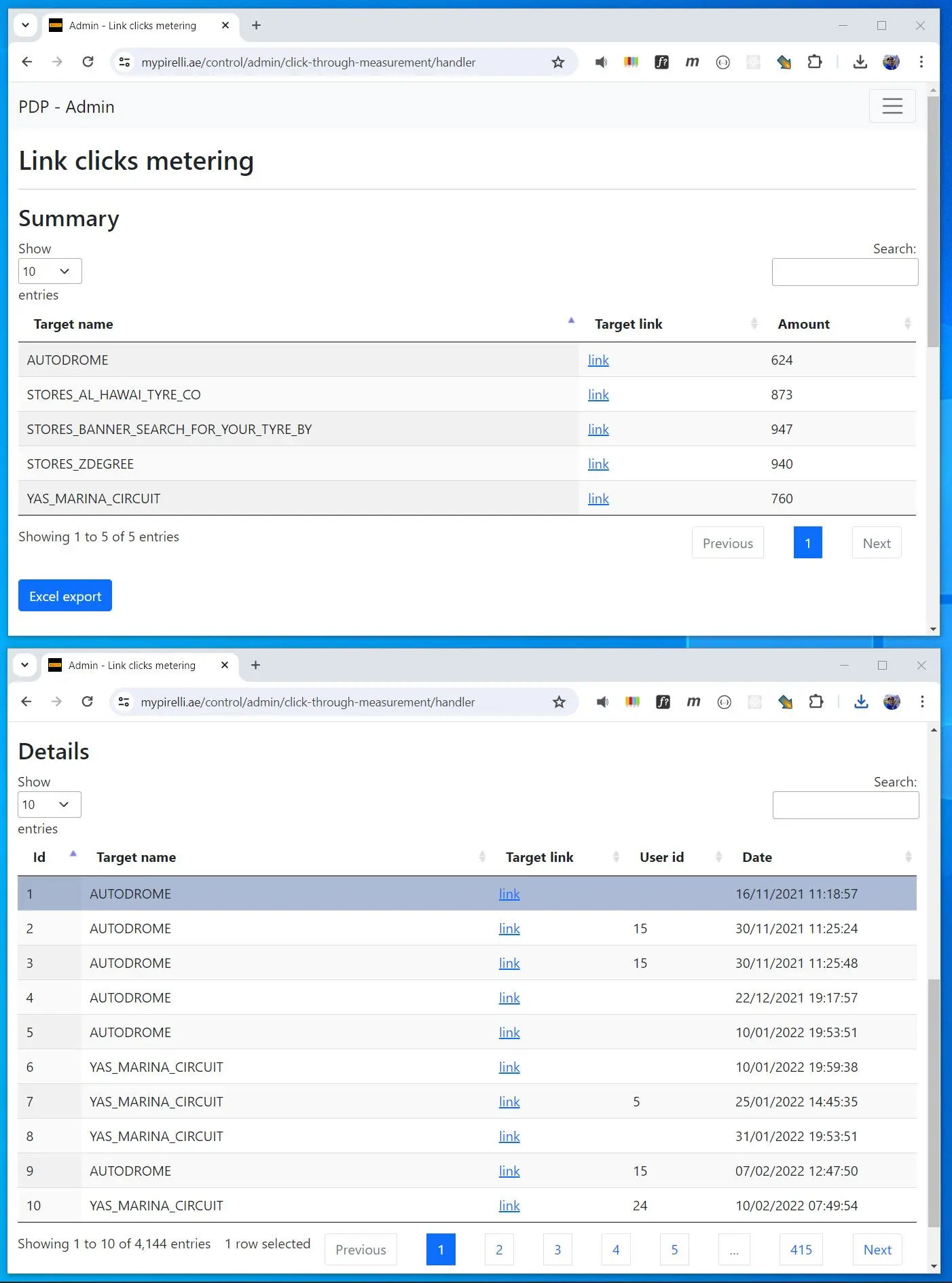
Task: Click Summary pagination Previous button
Action: [728, 543]
